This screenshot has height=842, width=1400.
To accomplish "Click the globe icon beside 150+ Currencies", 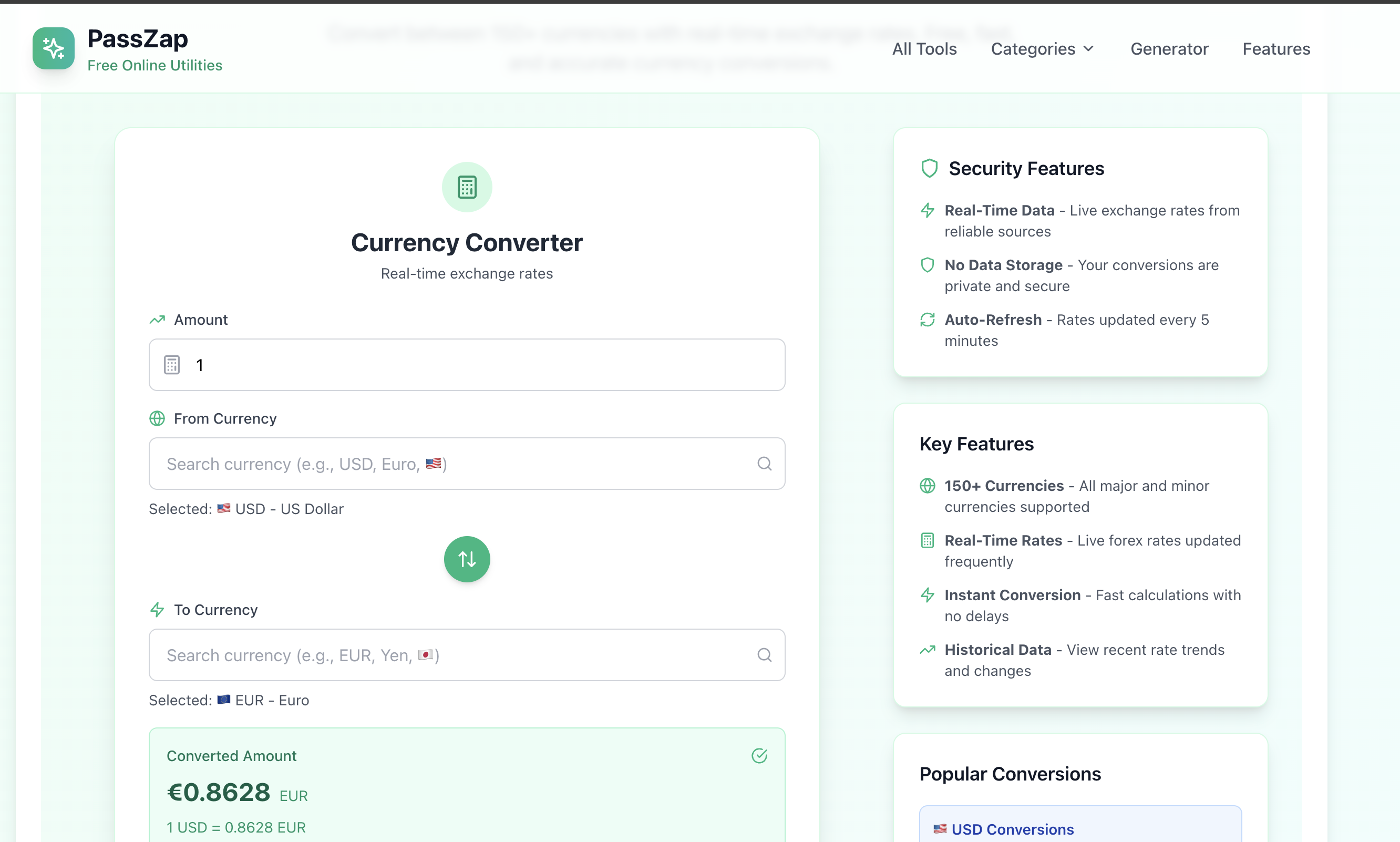I will (928, 486).
